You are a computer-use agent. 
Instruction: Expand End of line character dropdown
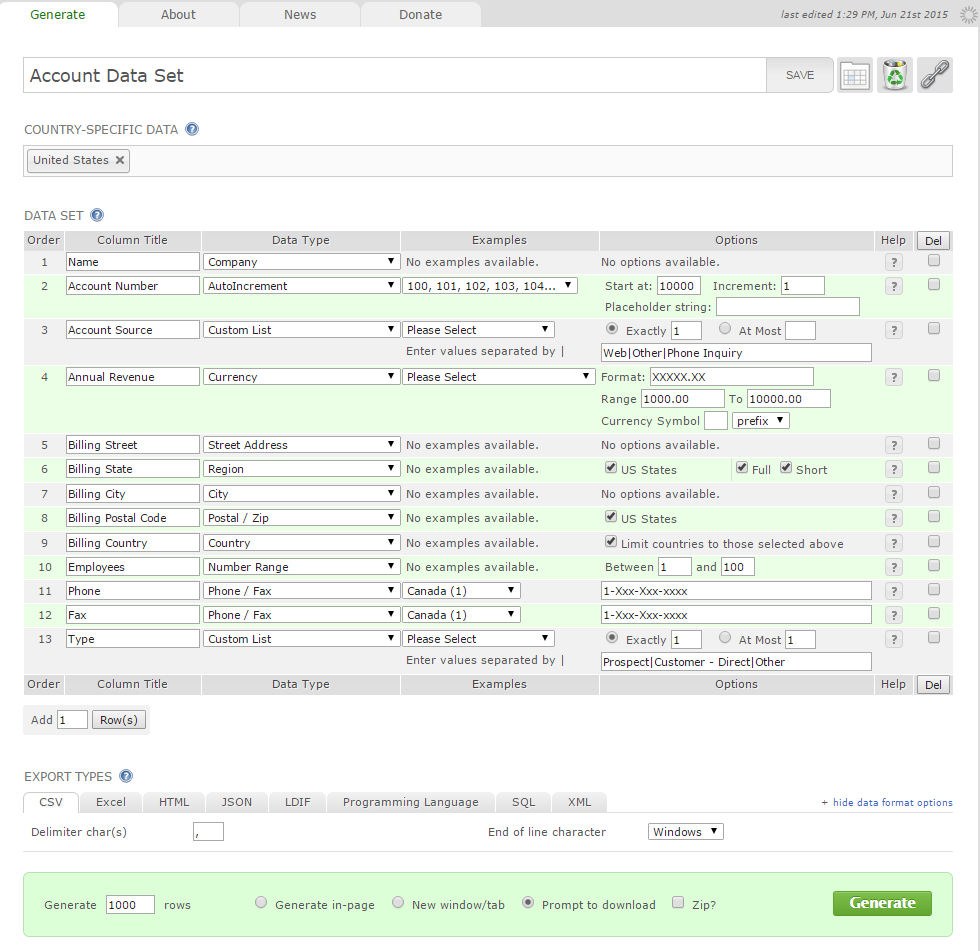(x=685, y=832)
